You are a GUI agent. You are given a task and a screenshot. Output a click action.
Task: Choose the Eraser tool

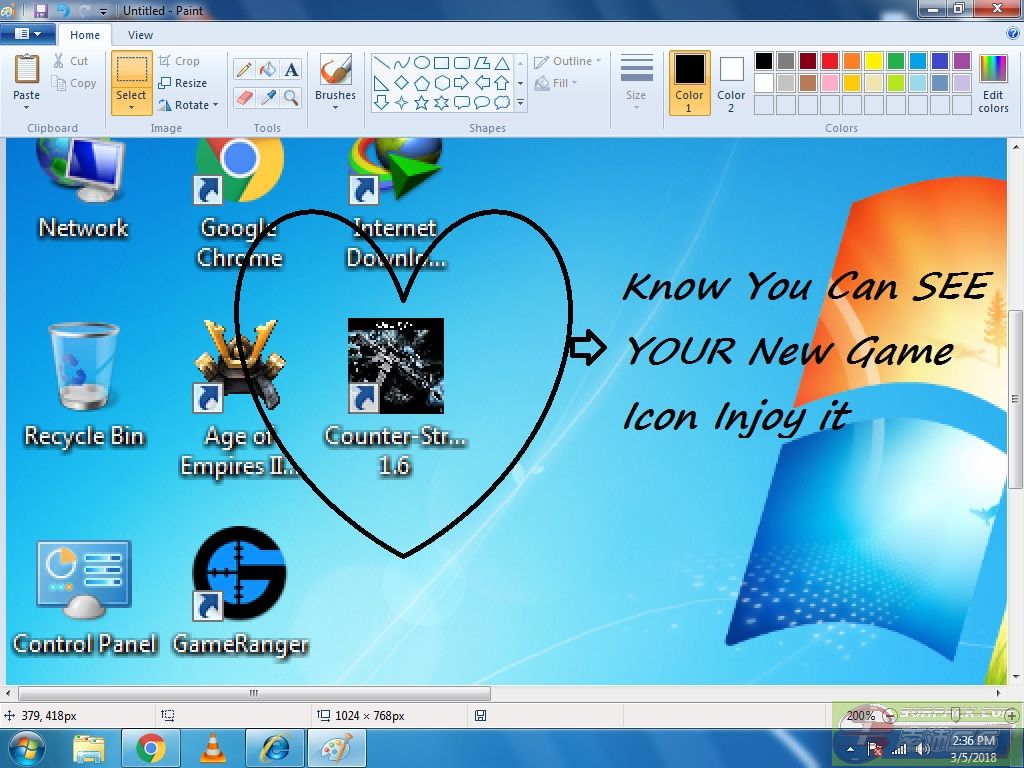(x=243, y=97)
